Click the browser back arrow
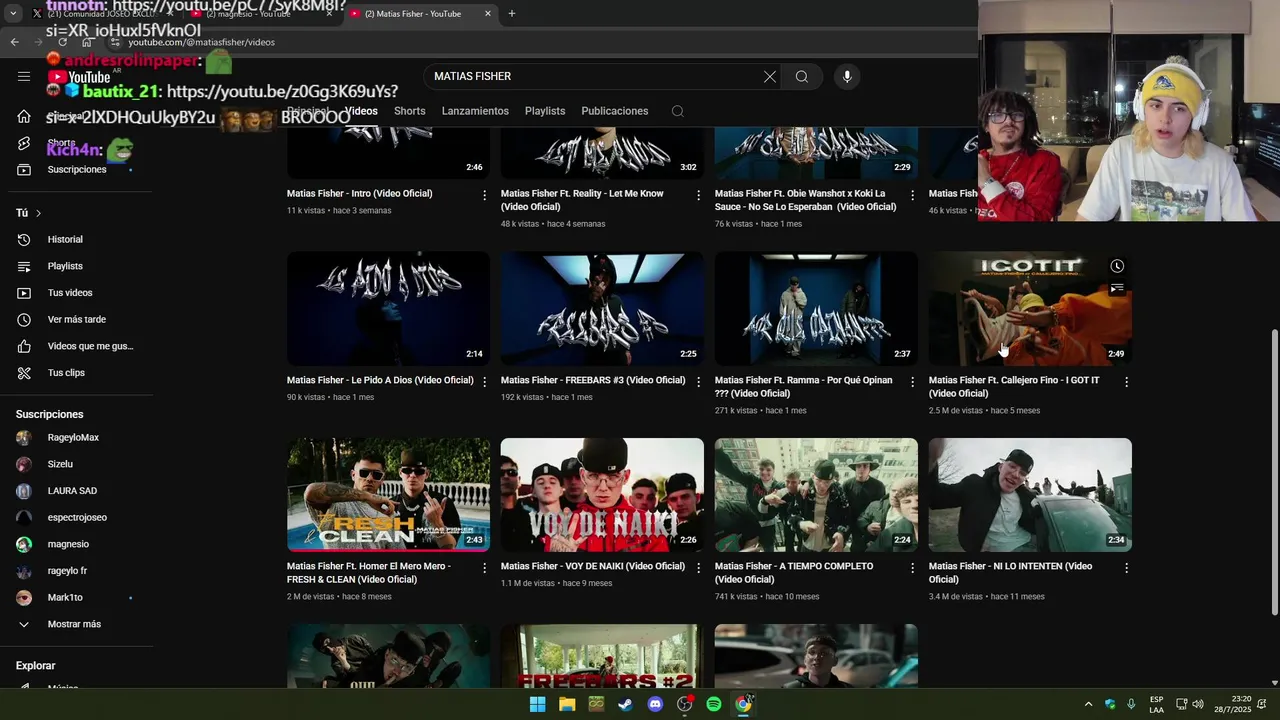Viewport: 1280px width, 720px height. pyautogui.click(x=14, y=42)
